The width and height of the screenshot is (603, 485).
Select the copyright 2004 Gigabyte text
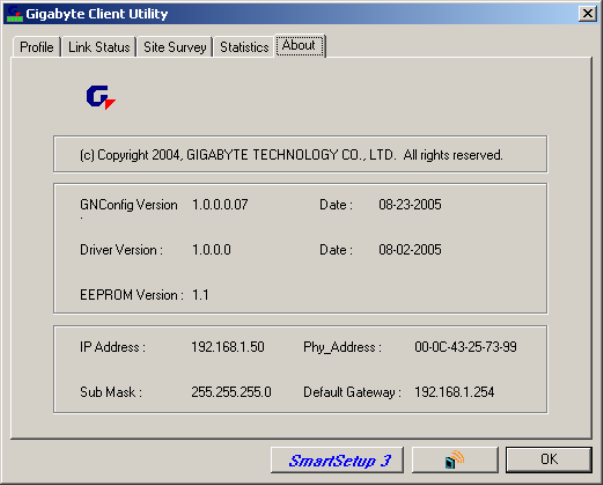(x=291, y=155)
